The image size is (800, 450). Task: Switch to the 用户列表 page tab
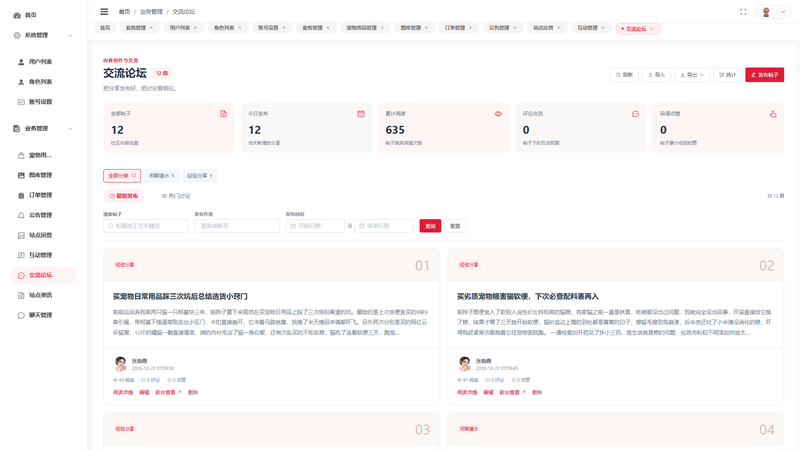point(180,28)
